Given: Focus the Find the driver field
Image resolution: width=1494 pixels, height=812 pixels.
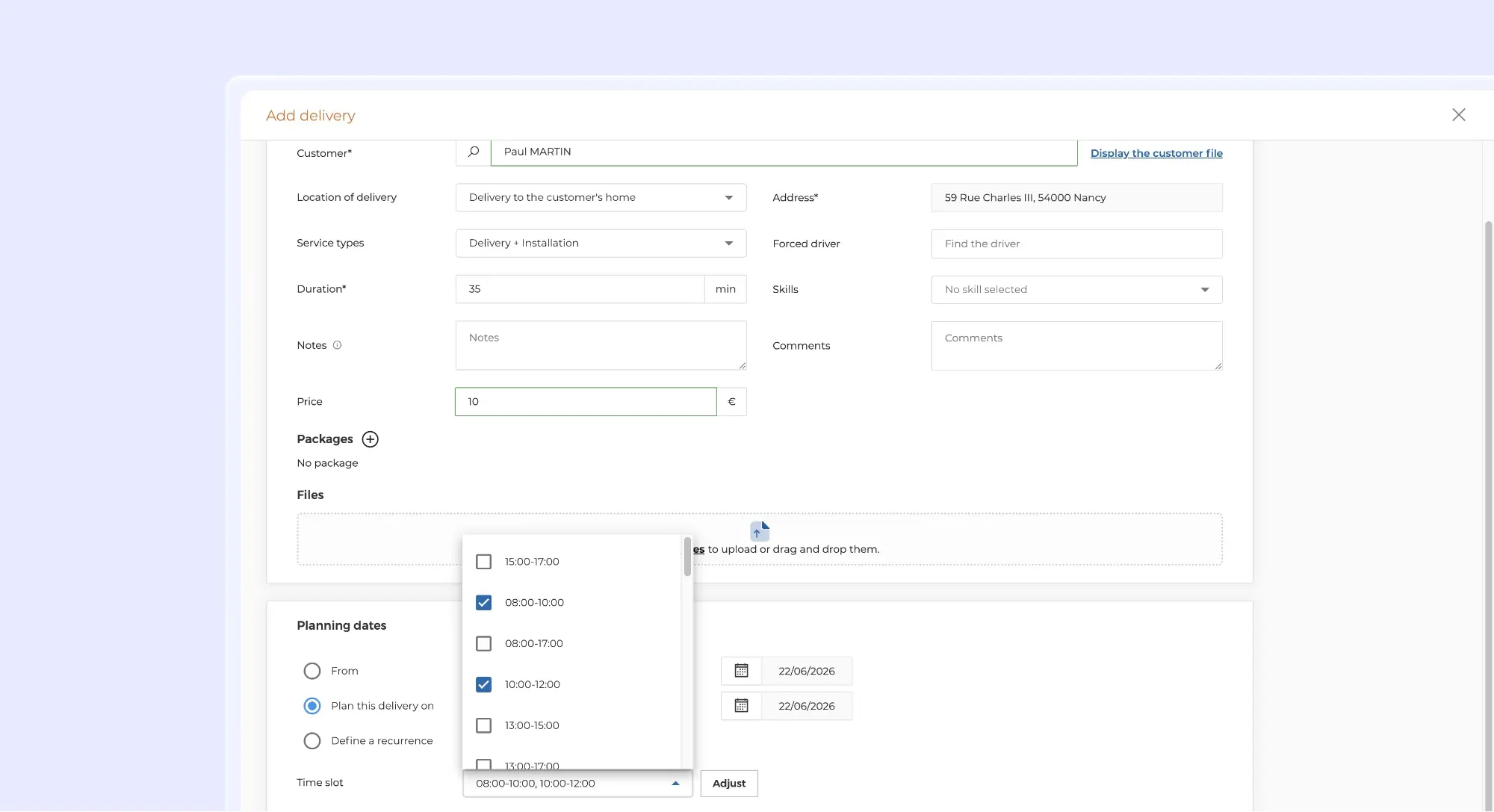Looking at the screenshot, I should pyautogui.click(x=1076, y=244).
